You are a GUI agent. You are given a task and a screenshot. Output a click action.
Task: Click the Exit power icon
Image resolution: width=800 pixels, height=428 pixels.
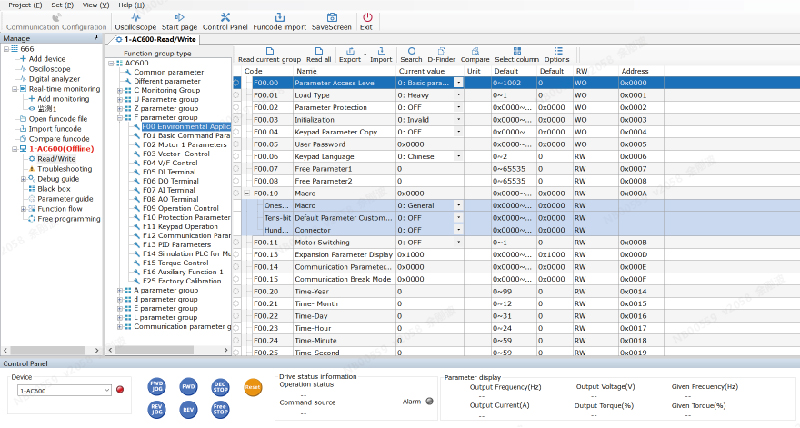(x=367, y=18)
